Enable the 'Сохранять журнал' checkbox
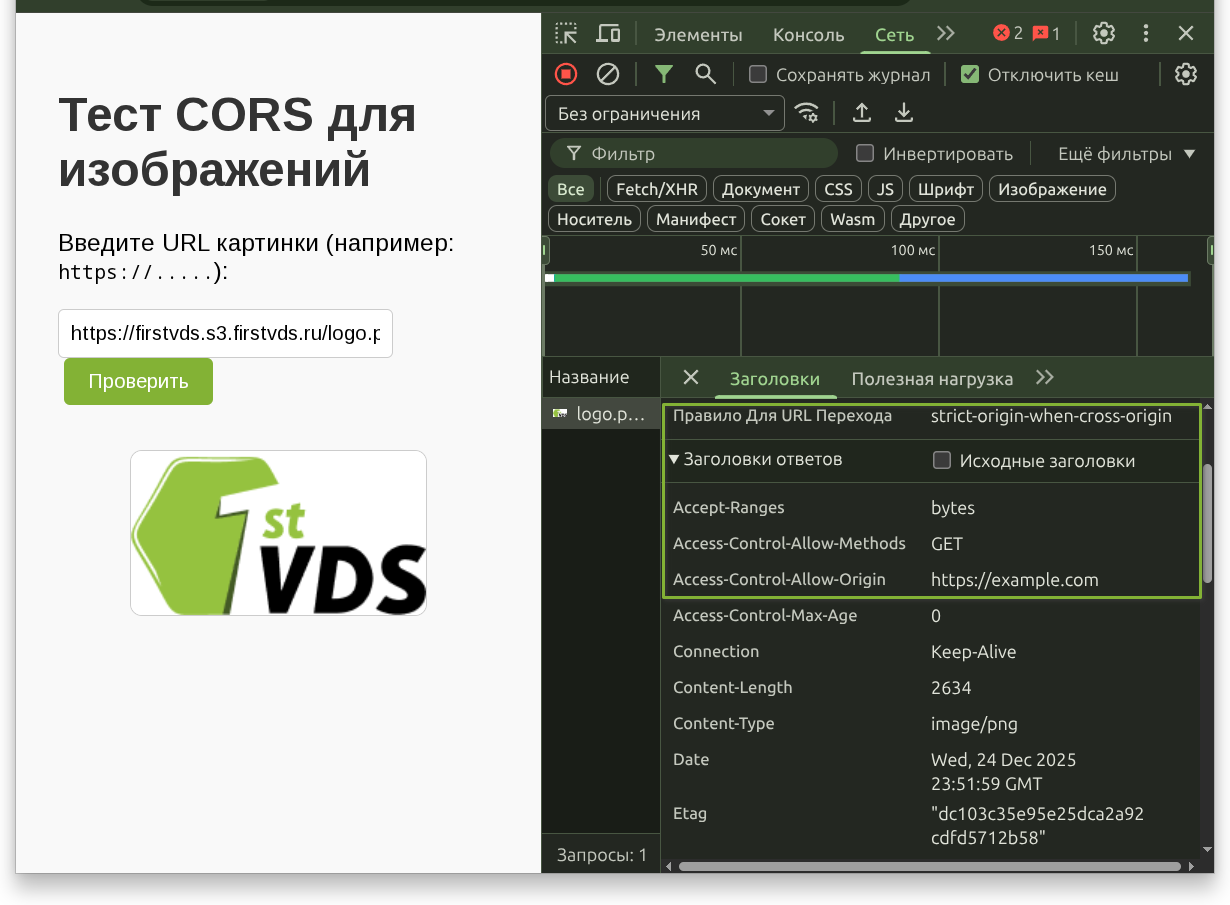The width and height of the screenshot is (1230, 905). 758,75
